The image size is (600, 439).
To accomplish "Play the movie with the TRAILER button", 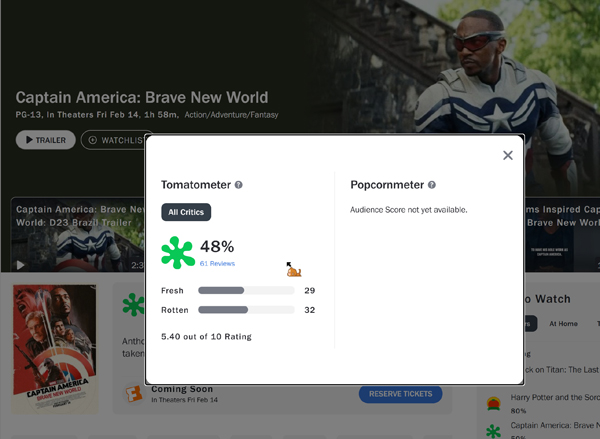I will tap(46, 140).
